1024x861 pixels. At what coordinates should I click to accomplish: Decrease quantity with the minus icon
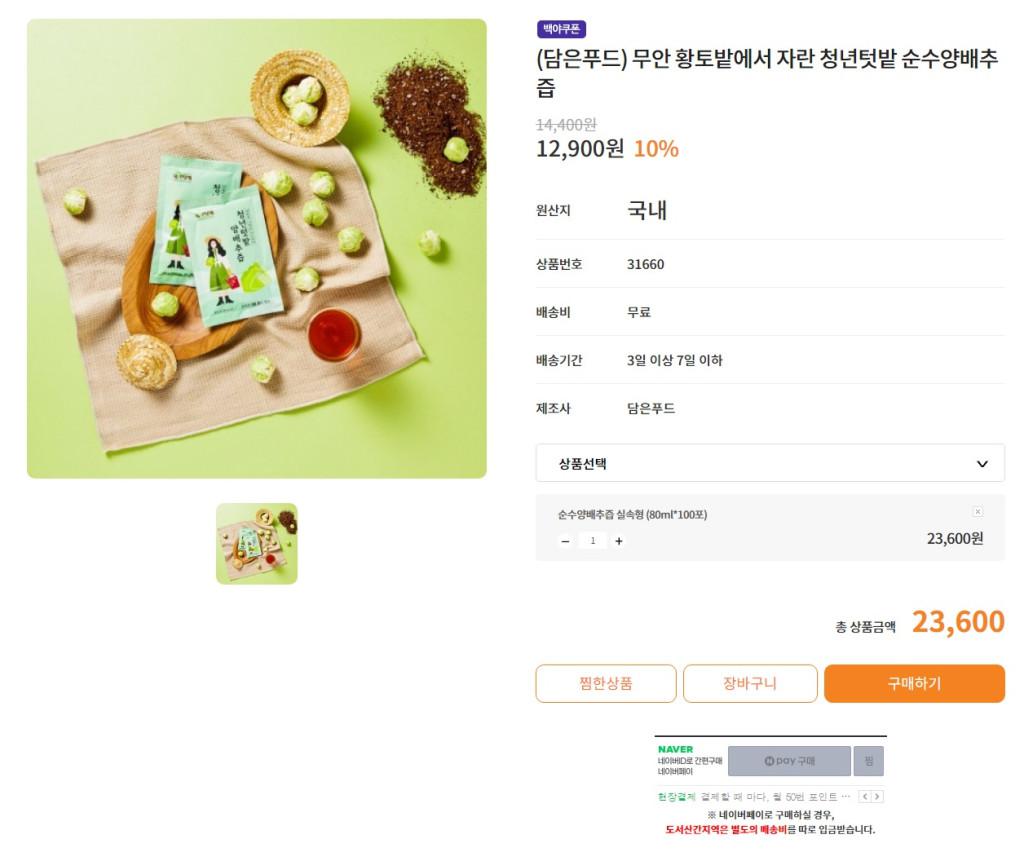565,541
